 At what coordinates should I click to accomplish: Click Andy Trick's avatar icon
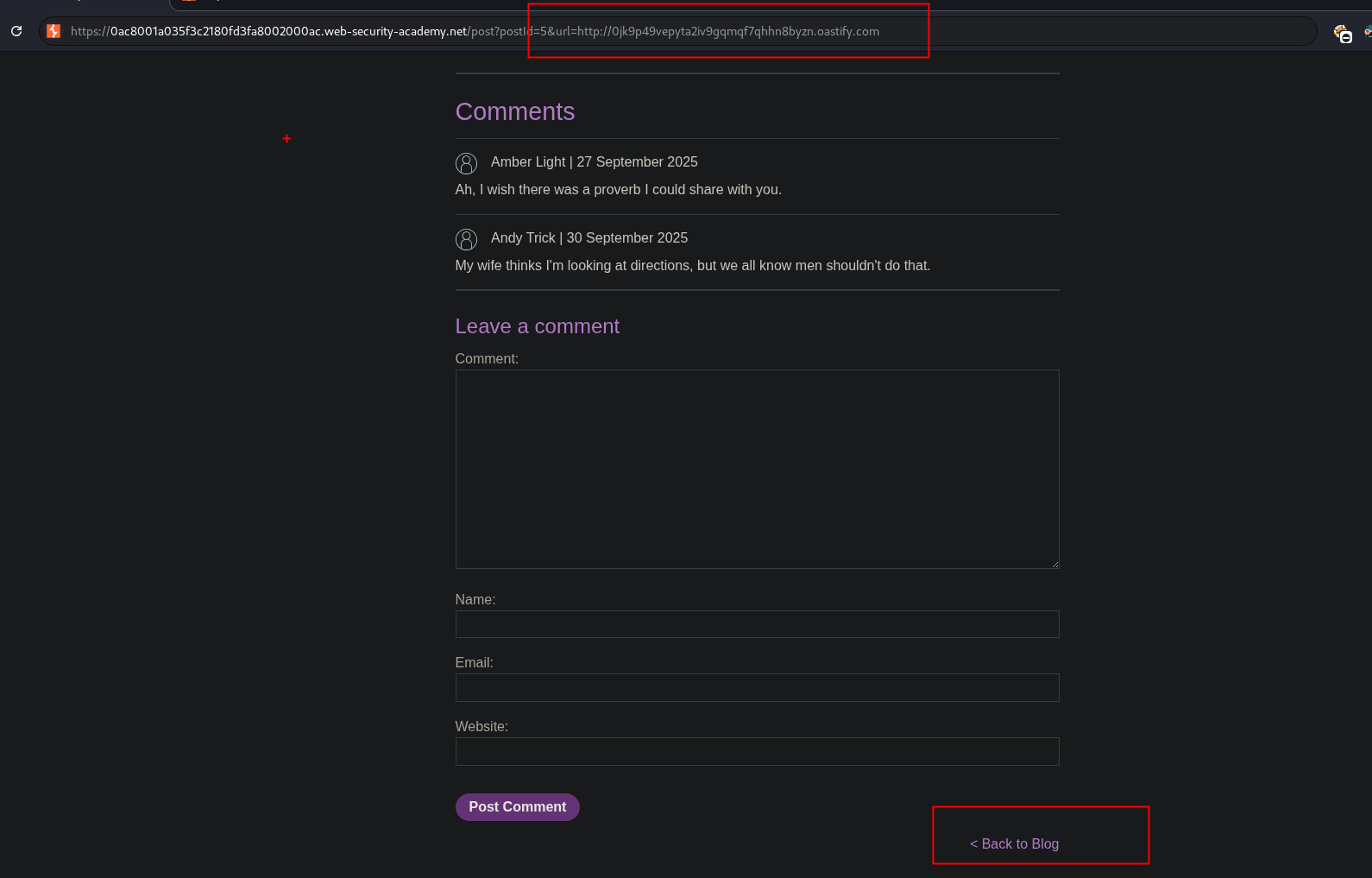466,239
